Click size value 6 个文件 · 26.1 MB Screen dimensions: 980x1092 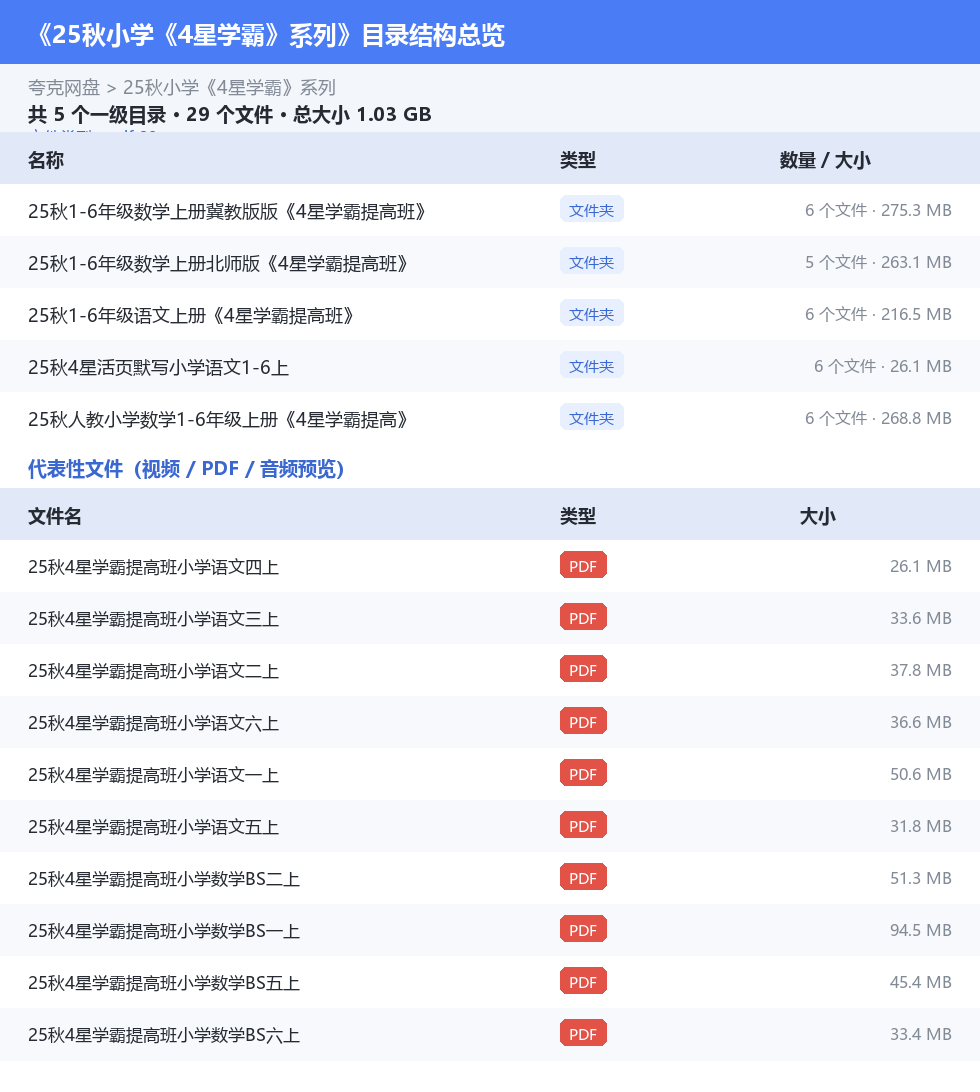coord(882,366)
